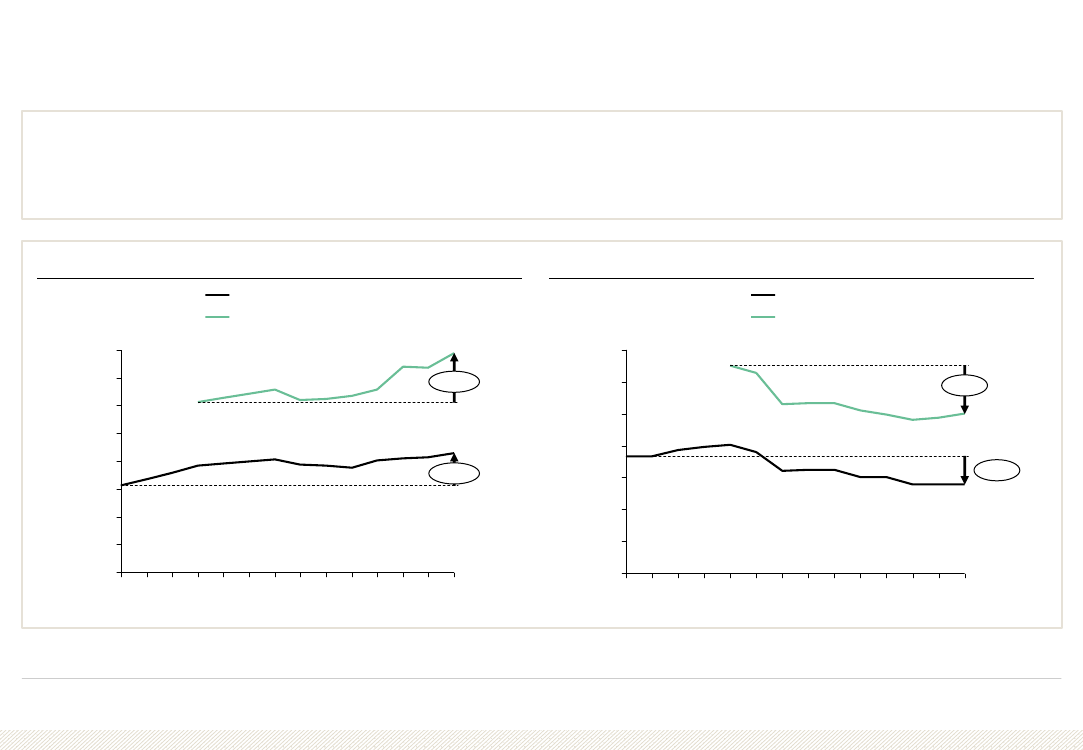The height and width of the screenshot is (750, 1083).
Task: Click the vertical axis of the right chart
Action: pyautogui.click(x=626, y=462)
